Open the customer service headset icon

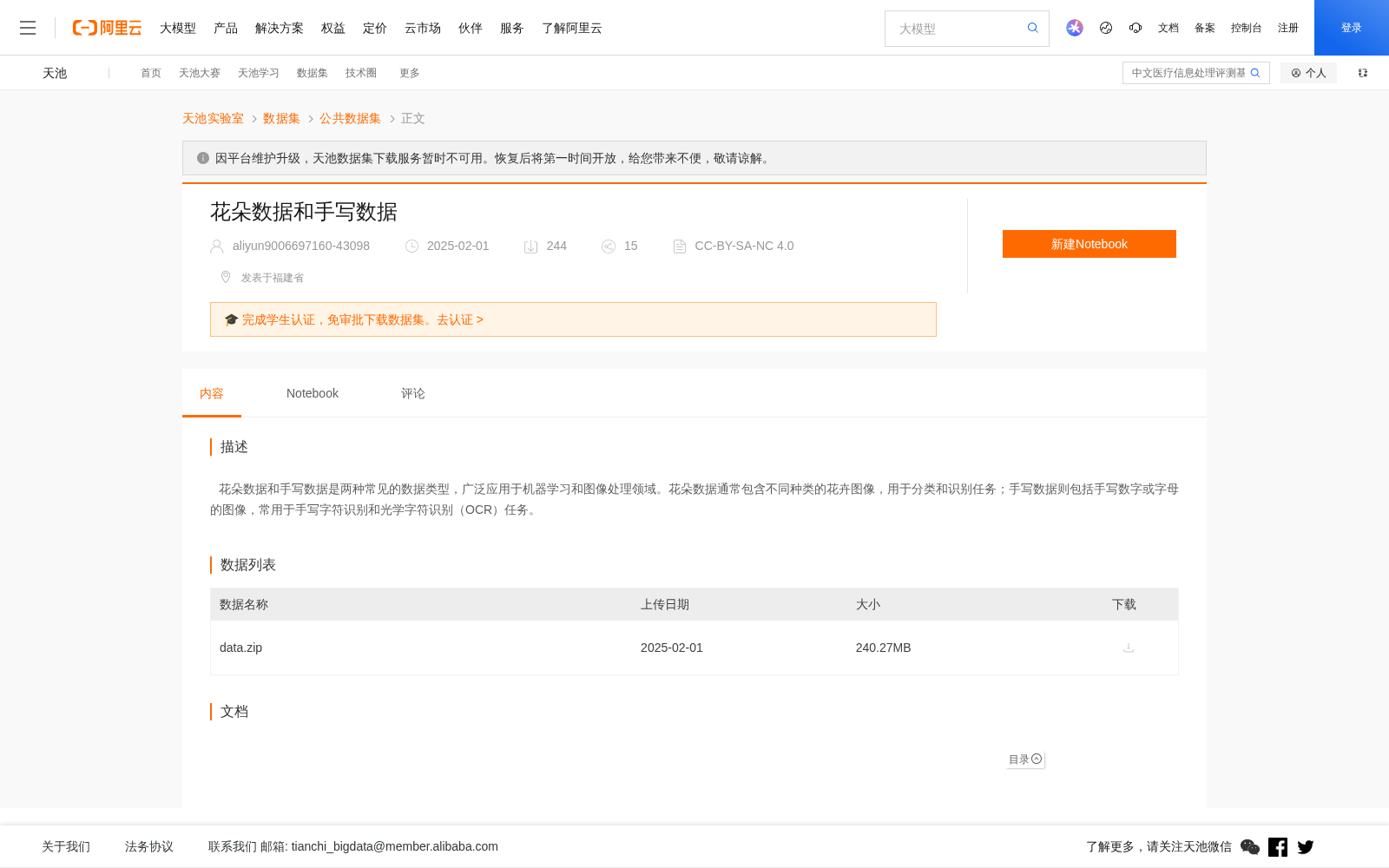[x=1136, y=28]
